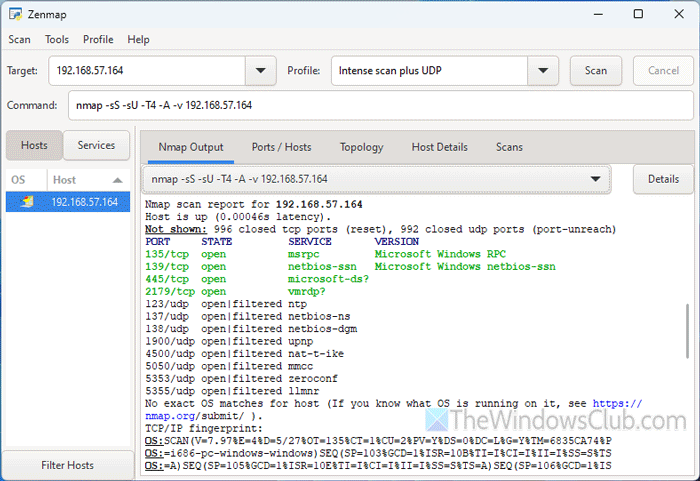This screenshot has height=481, width=700.
Task: Expand the Profile dropdown arrow
Action: [543, 71]
